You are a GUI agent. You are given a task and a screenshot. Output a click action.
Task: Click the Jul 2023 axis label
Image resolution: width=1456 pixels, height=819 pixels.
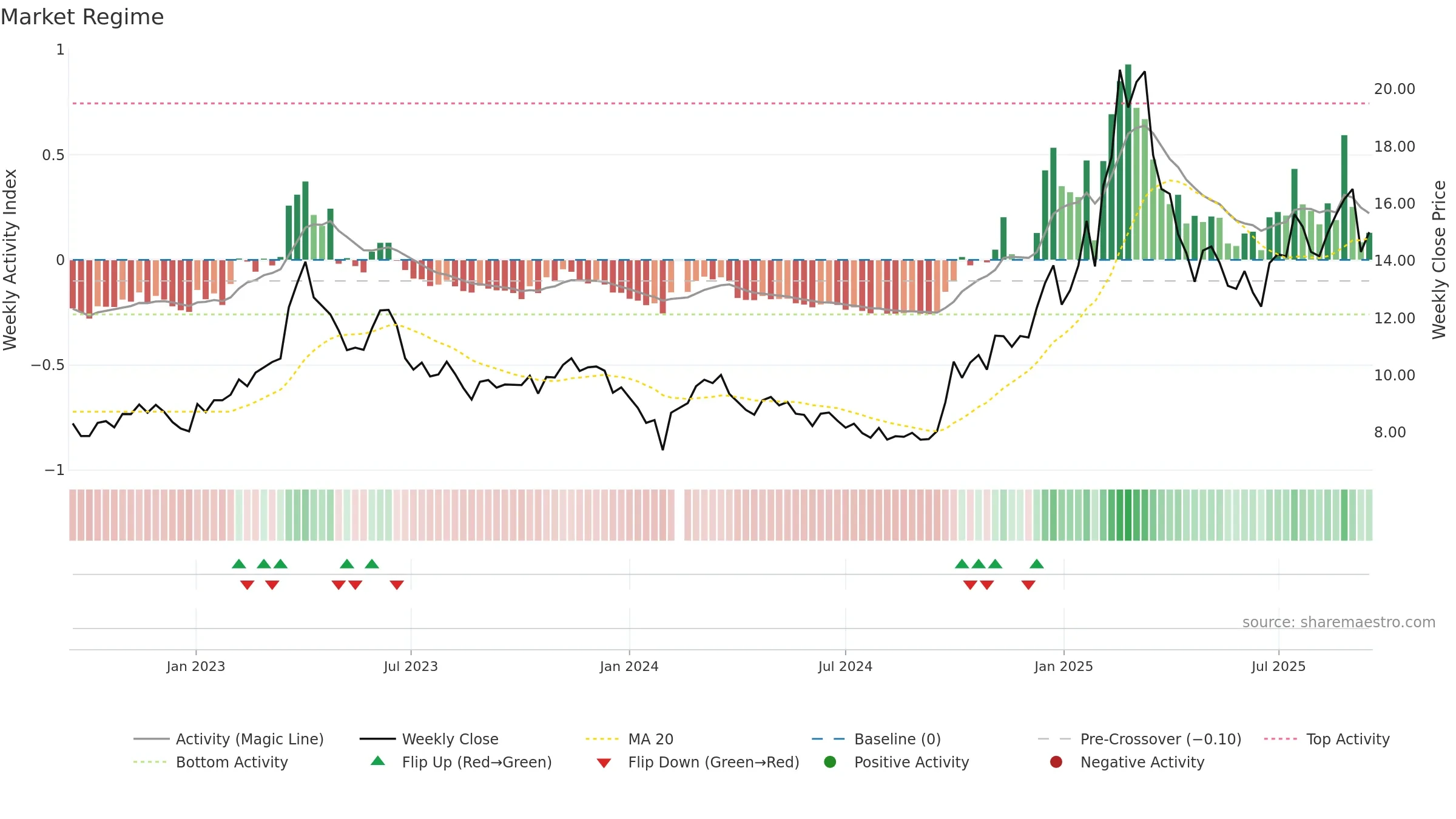pos(411,666)
